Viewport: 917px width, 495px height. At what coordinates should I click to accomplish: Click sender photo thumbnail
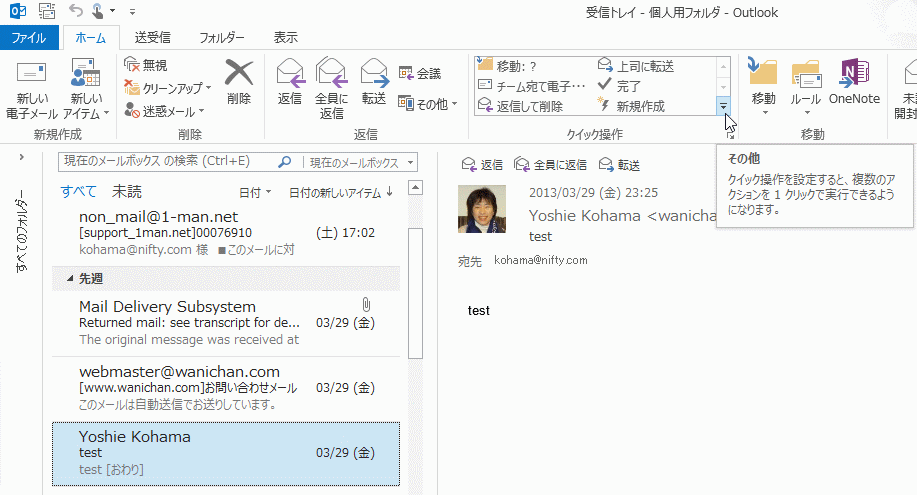(482, 209)
